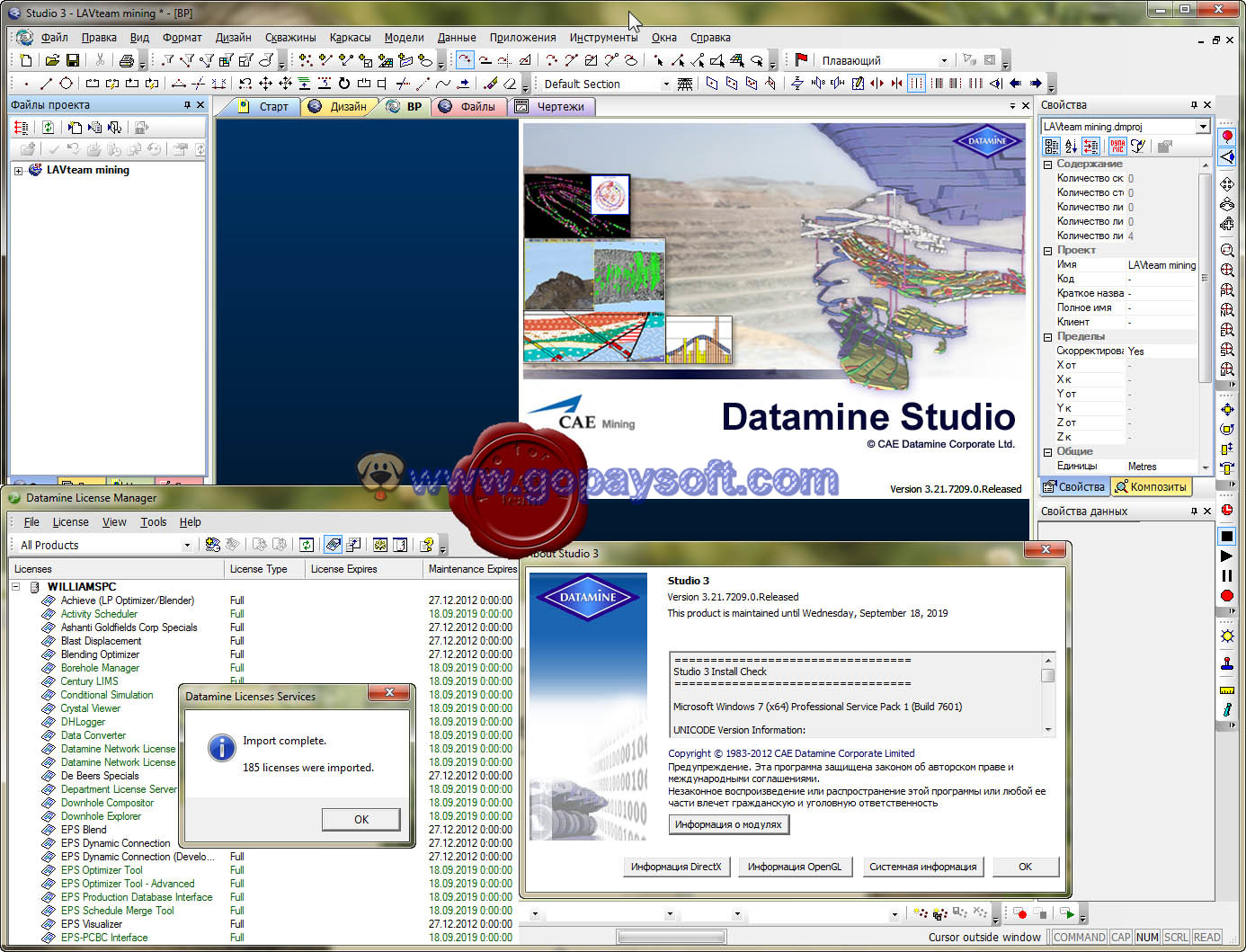Switch to the Композиты panel tab
Viewport: 1246px width, 952px height.
[x=1152, y=486]
